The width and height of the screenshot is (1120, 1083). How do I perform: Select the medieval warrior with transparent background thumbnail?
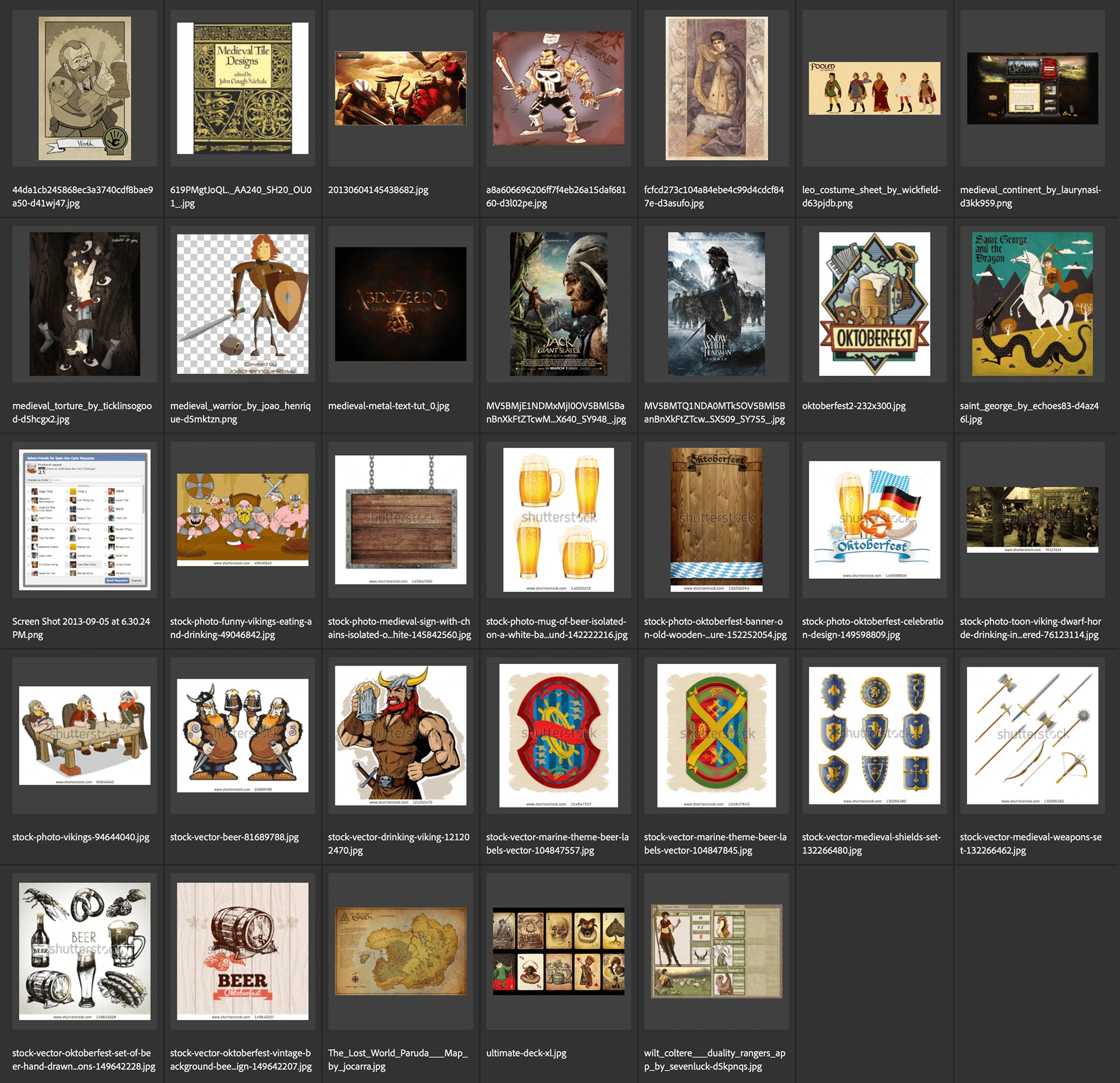243,304
